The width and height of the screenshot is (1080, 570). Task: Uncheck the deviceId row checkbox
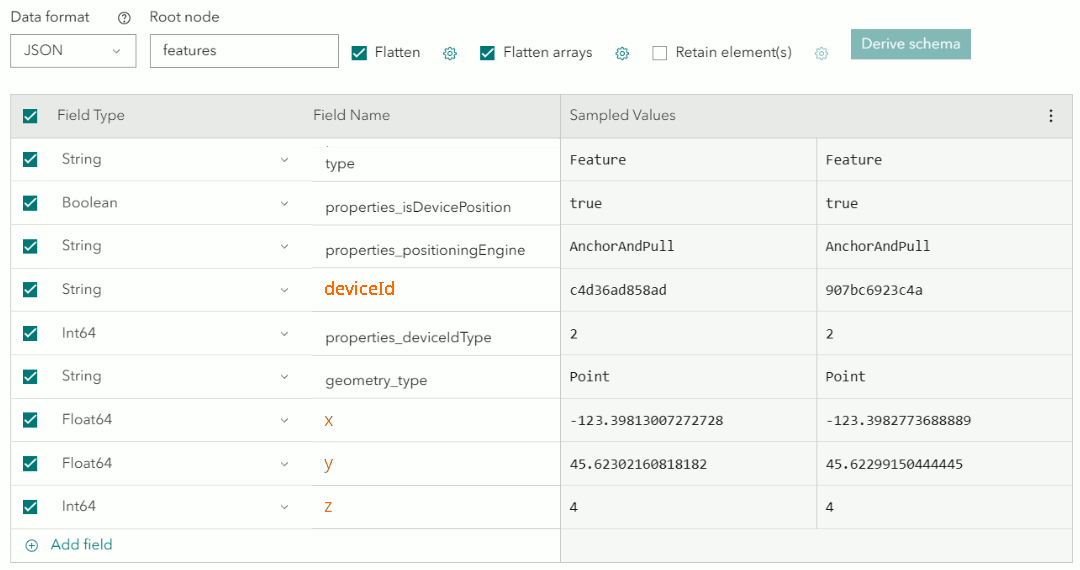click(30, 290)
